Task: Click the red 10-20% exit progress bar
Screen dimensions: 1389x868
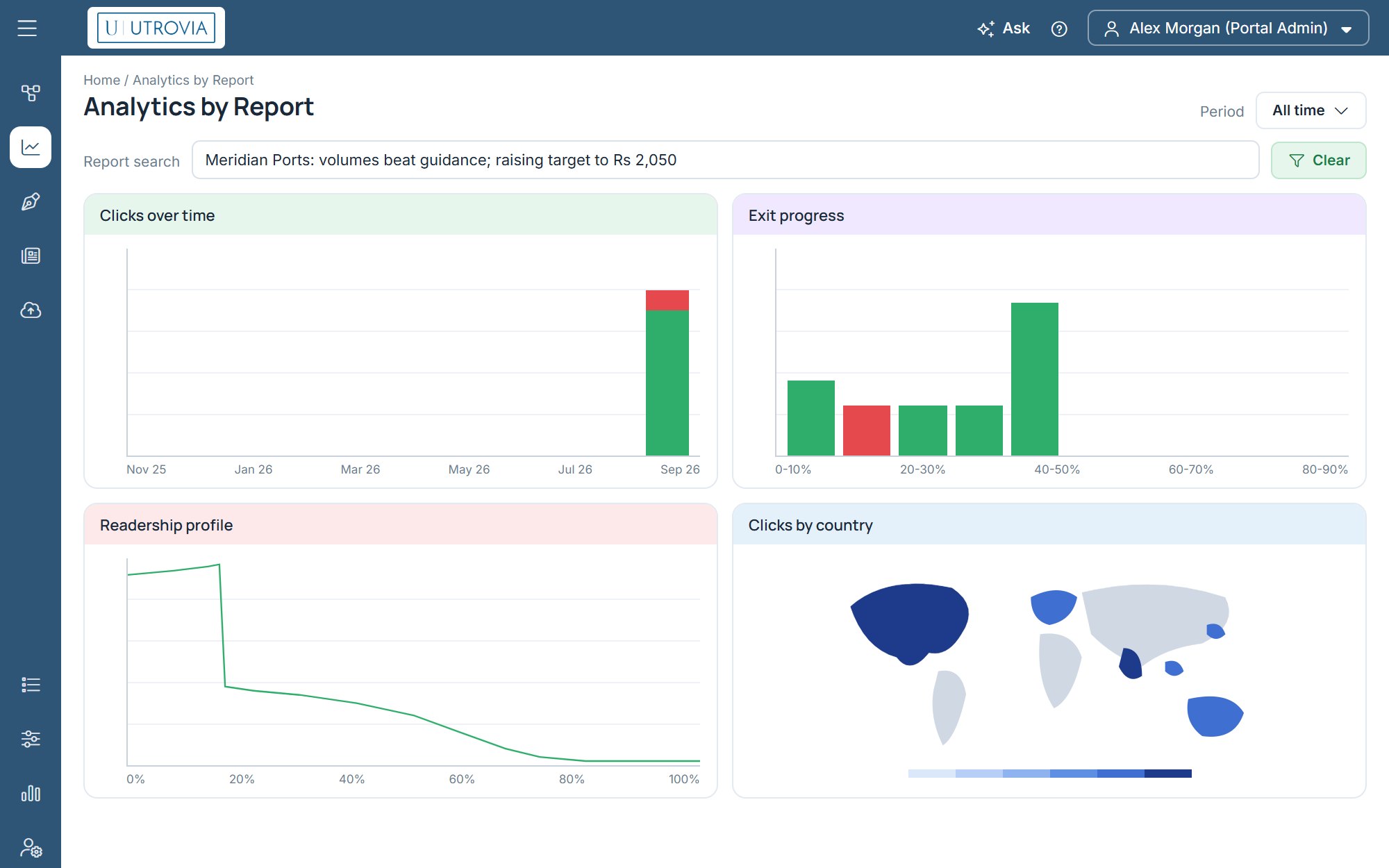Action: coord(866,431)
